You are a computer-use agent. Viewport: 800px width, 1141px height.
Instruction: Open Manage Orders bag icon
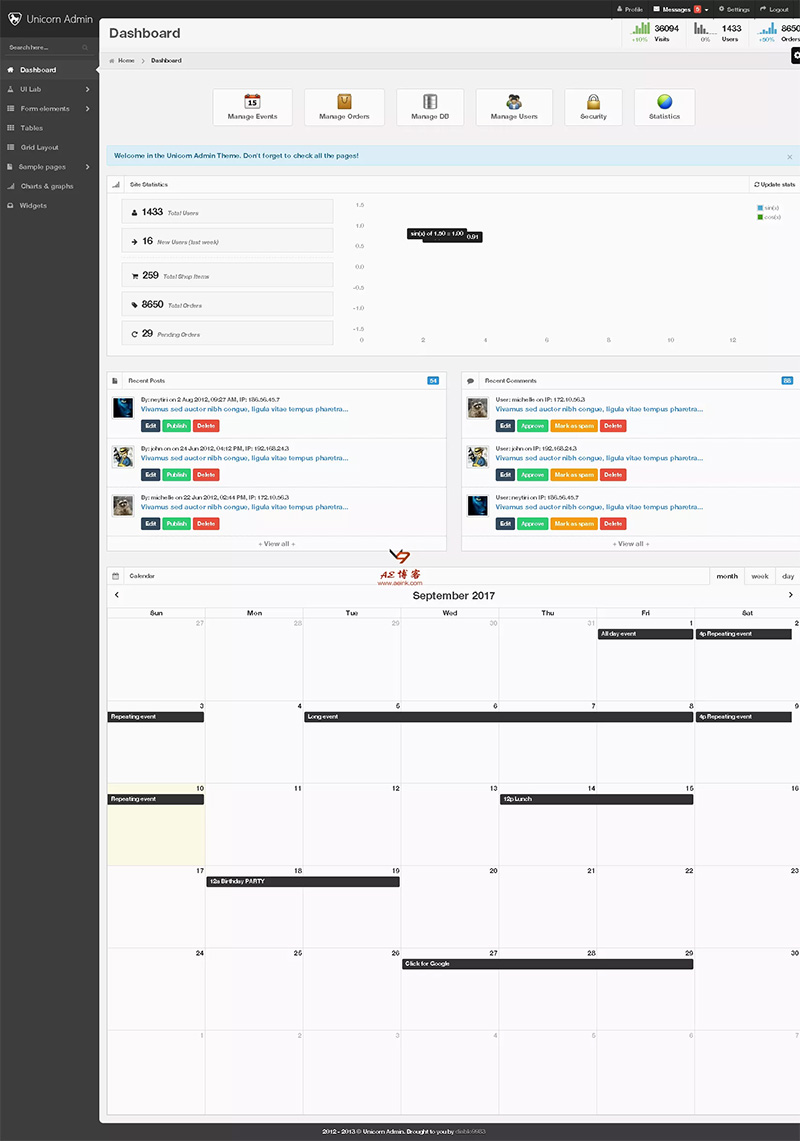[x=344, y=101]
